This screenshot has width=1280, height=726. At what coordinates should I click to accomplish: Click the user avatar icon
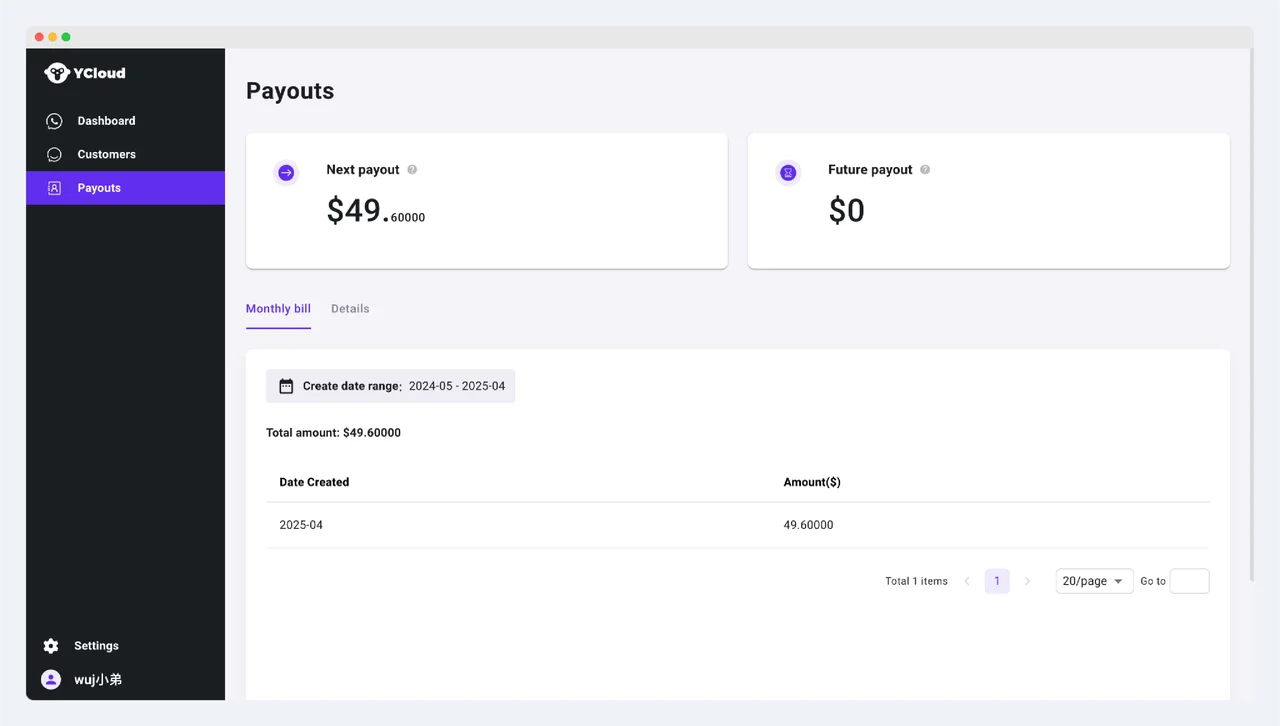click(51, 679)
